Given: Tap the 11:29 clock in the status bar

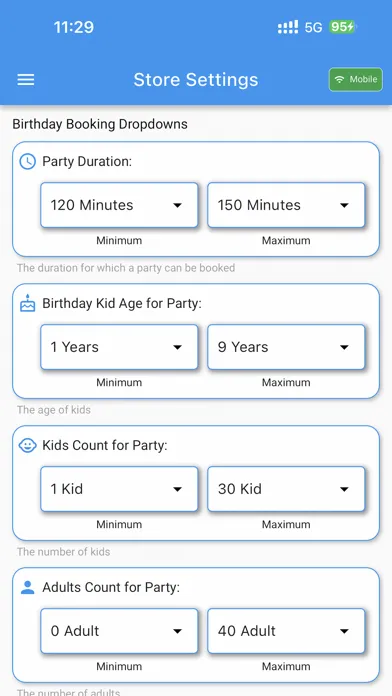Looking at the screenshot, I should pos(74,27).
